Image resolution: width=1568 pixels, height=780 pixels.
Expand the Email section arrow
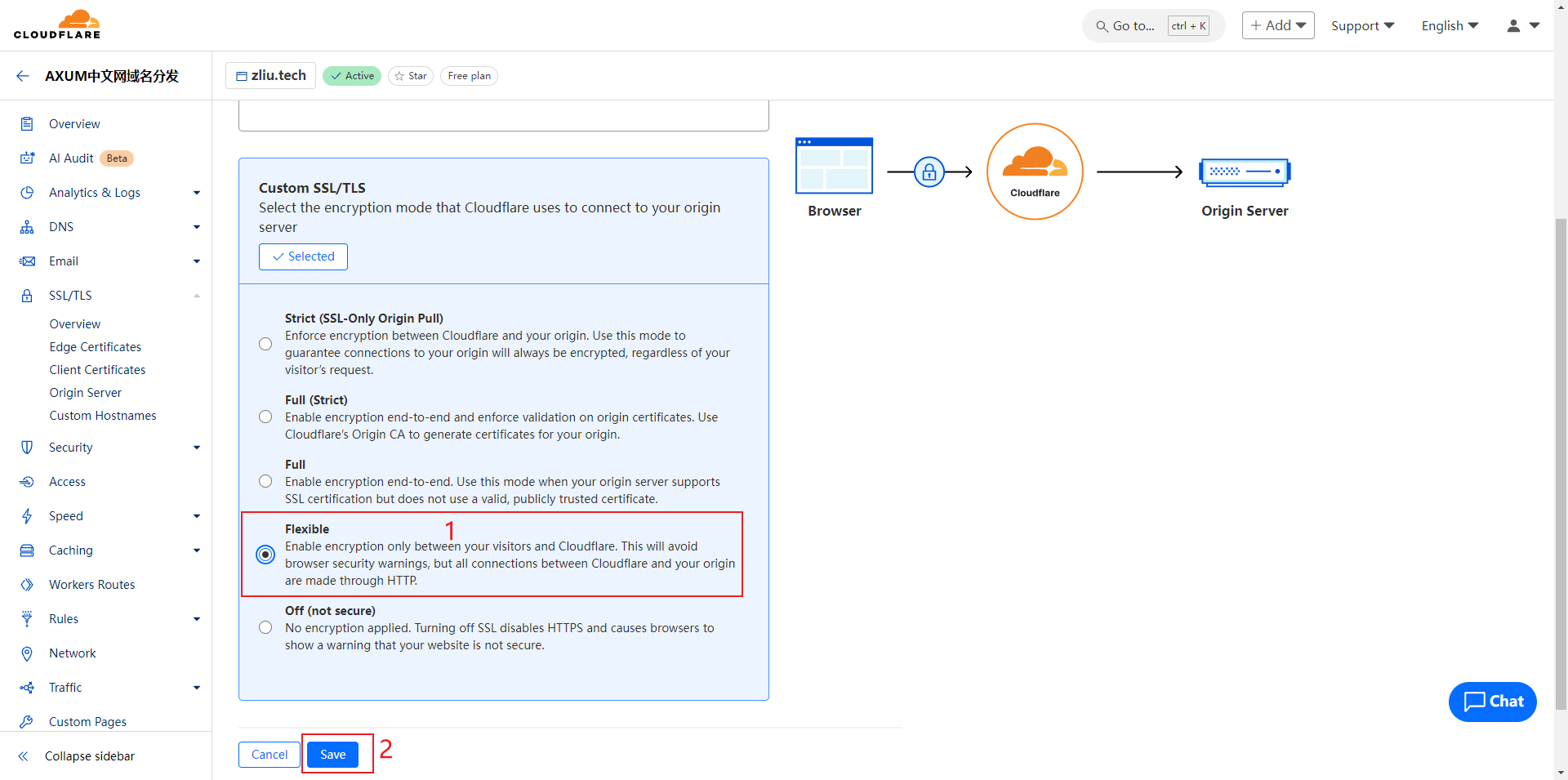click(x=197, y=261)
